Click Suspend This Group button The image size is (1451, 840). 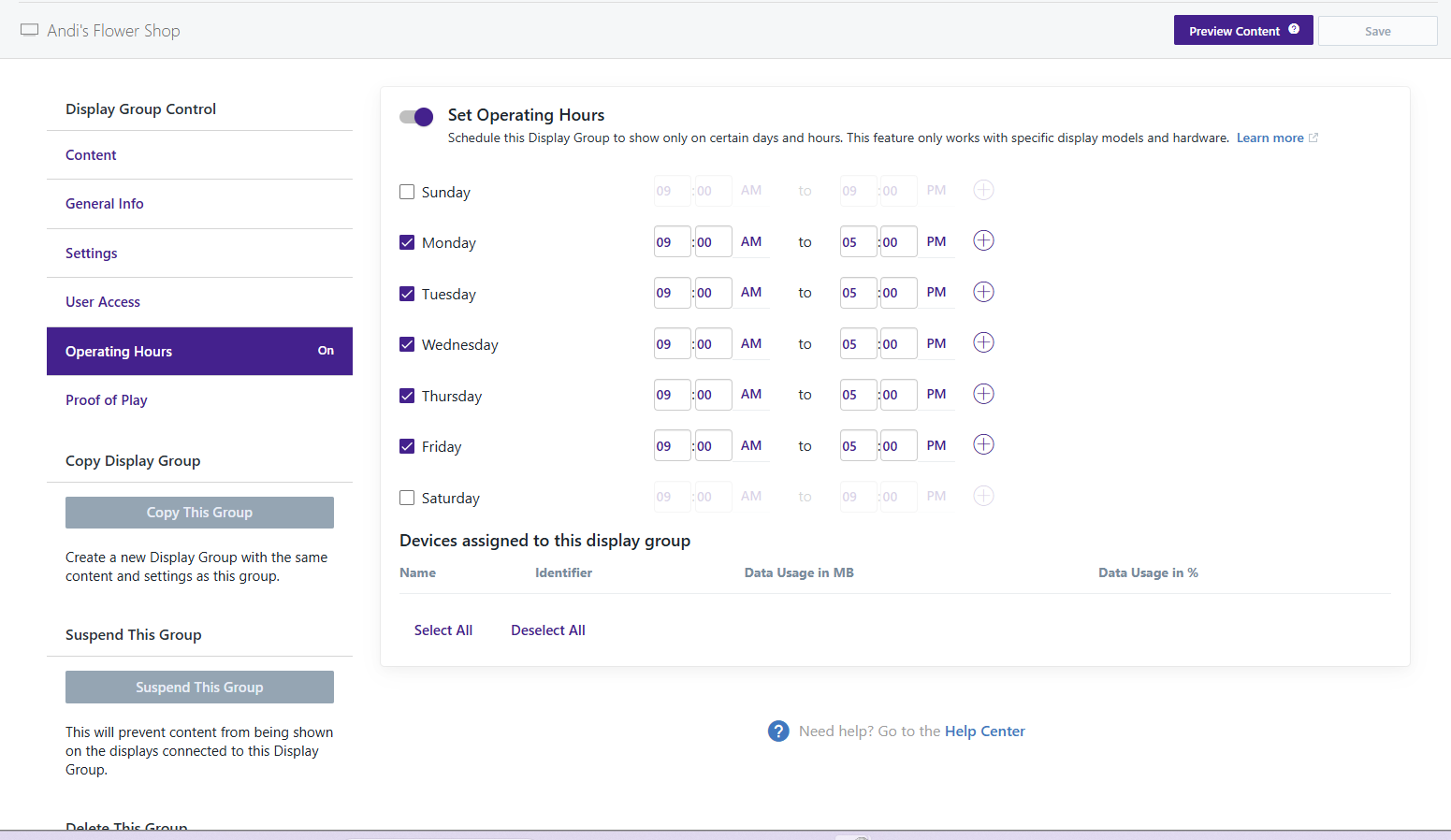[x=199, y=688]
